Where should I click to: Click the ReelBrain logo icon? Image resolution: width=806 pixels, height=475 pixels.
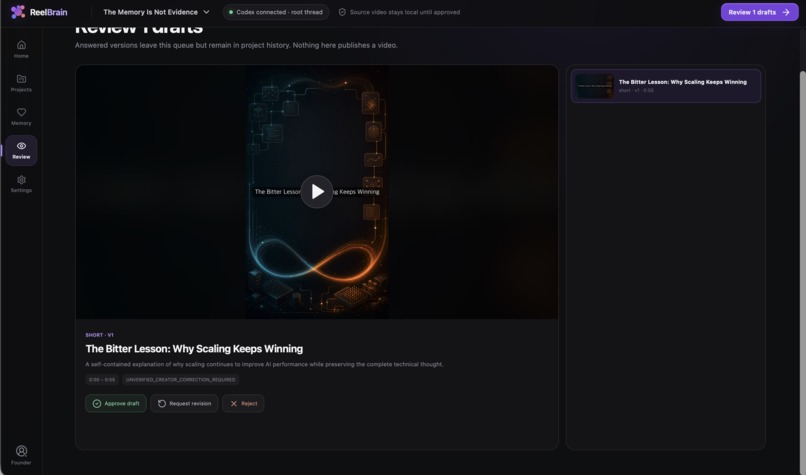tap(17, 12)
